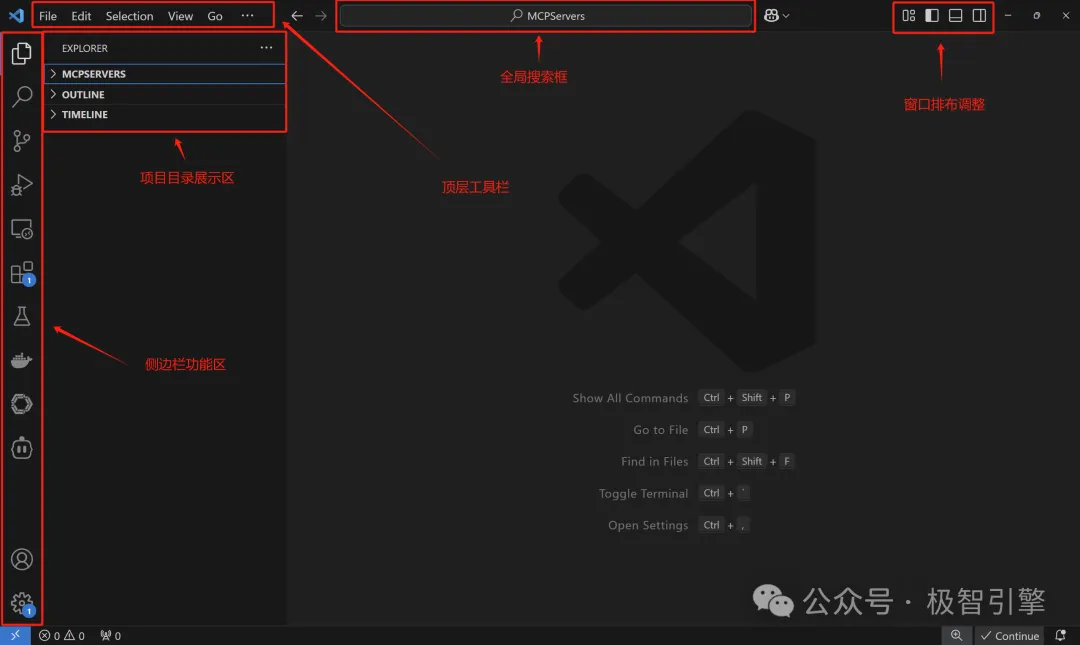The height and width of the screenshot is (645, 1080).
Task: Toggle the Primary Side Bar visibility
Action: point(931,15)
